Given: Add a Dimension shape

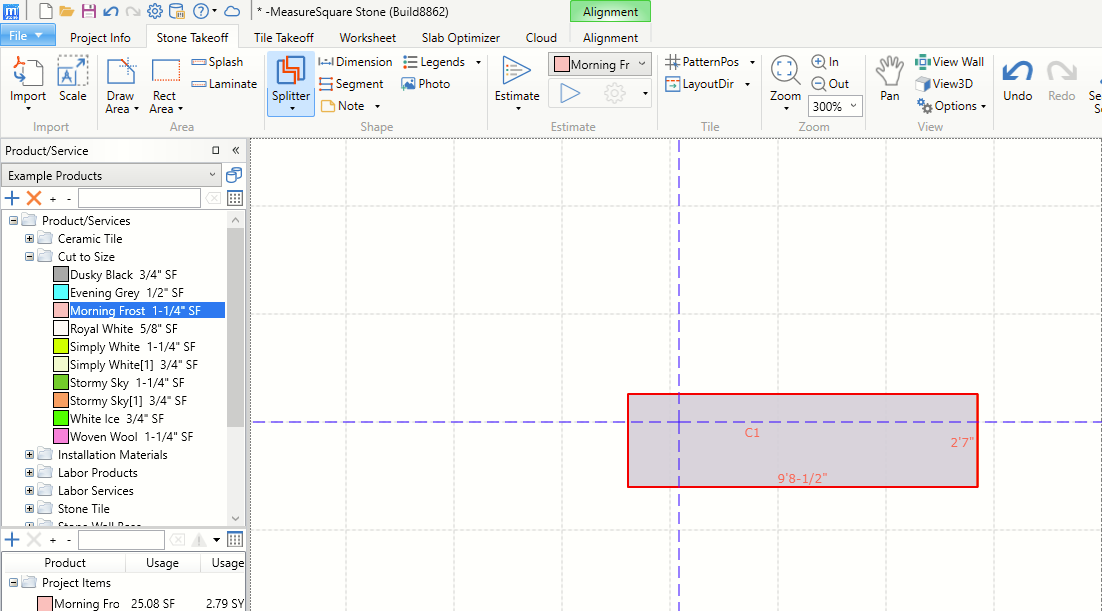Looking at the screenshot, I should [355, 62].
